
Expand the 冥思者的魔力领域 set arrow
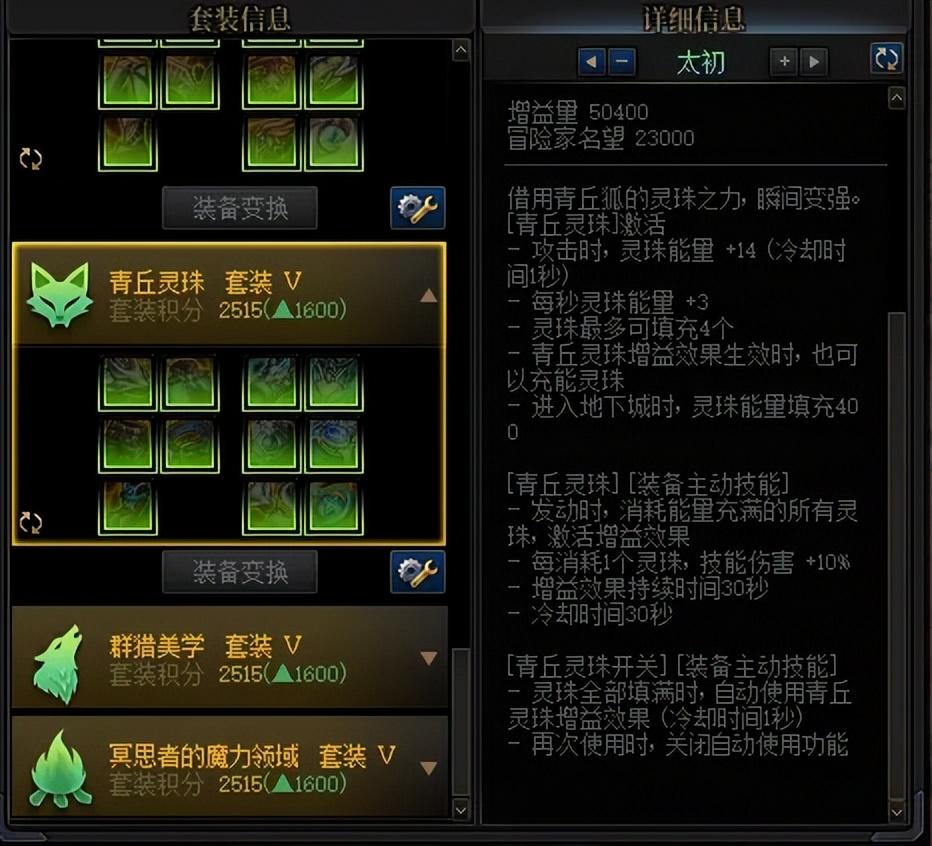coord(429,768)
